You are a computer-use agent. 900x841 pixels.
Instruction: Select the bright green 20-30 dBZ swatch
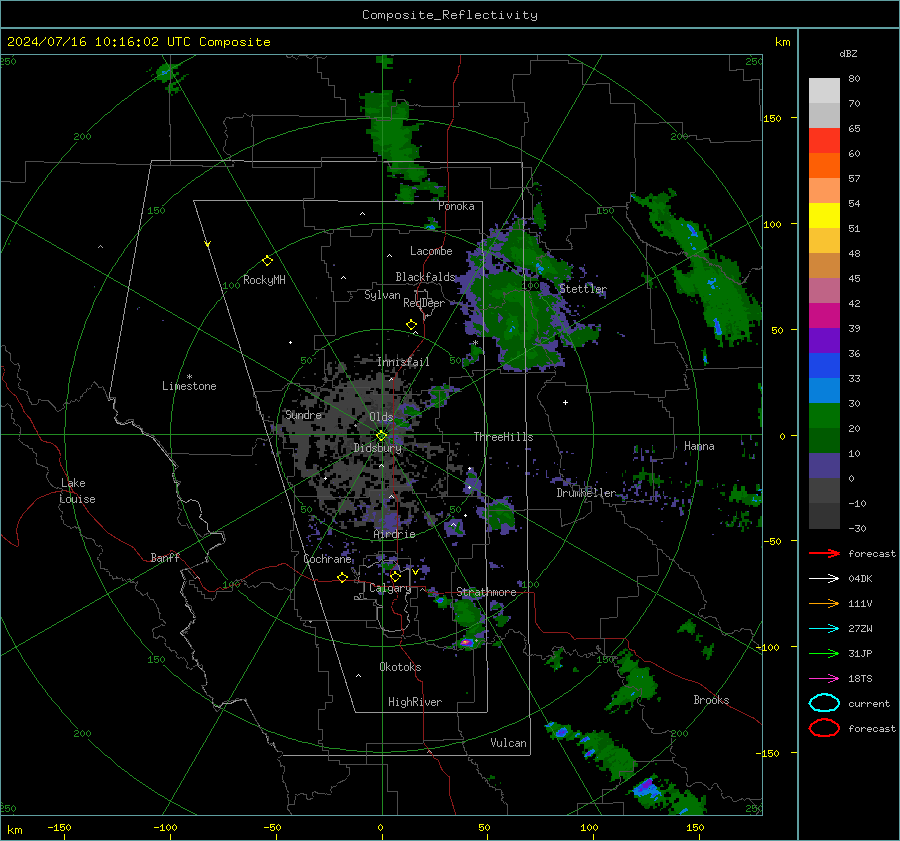[x=824, y=416]
